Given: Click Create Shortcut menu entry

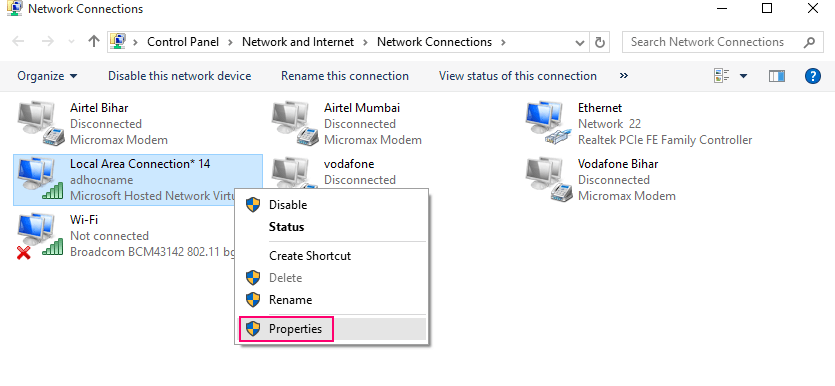Looking at the screenshot, I should [332, 256].
